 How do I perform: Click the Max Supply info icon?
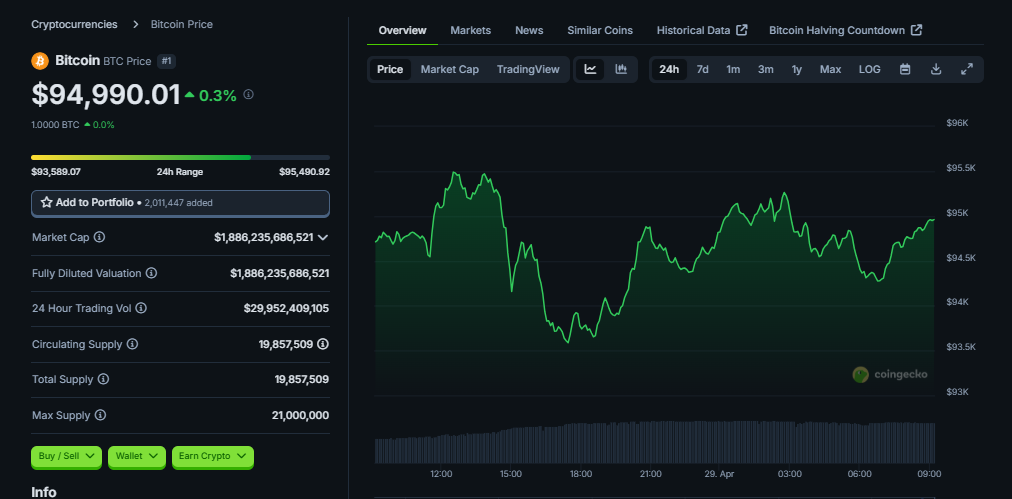(x=100, y=415)
